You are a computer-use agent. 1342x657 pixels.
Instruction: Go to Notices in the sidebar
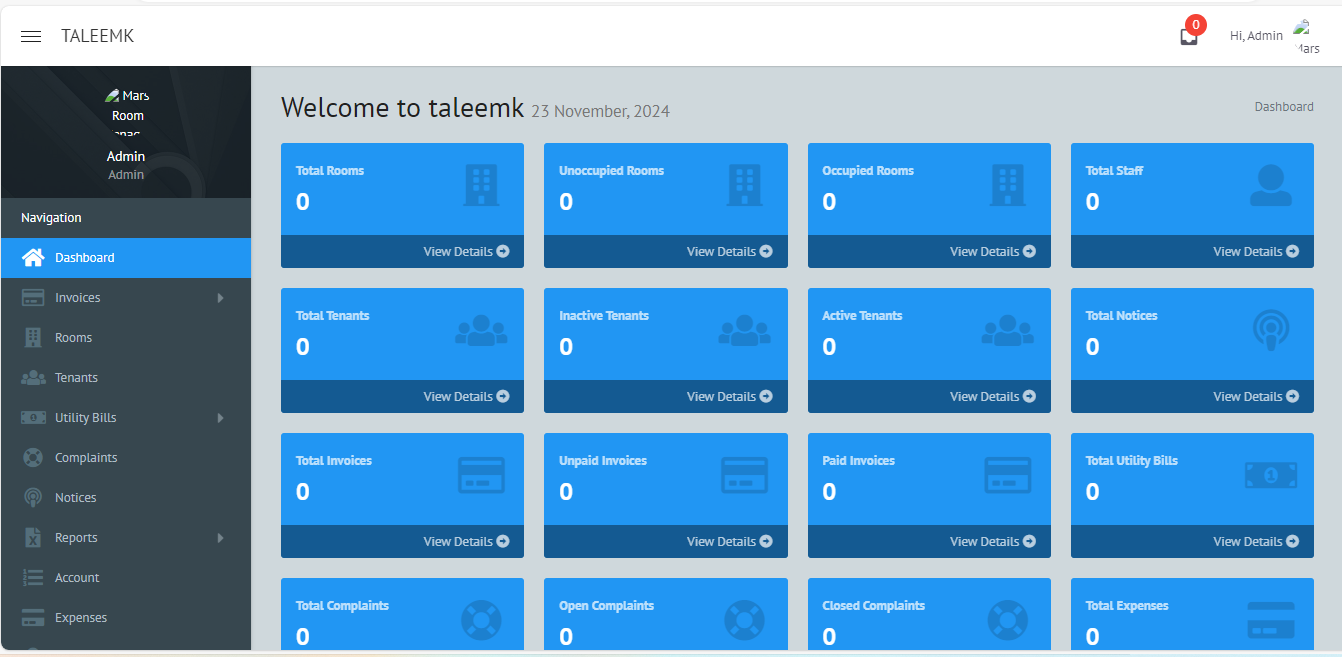pyautogui.click(x=126, y=498)
